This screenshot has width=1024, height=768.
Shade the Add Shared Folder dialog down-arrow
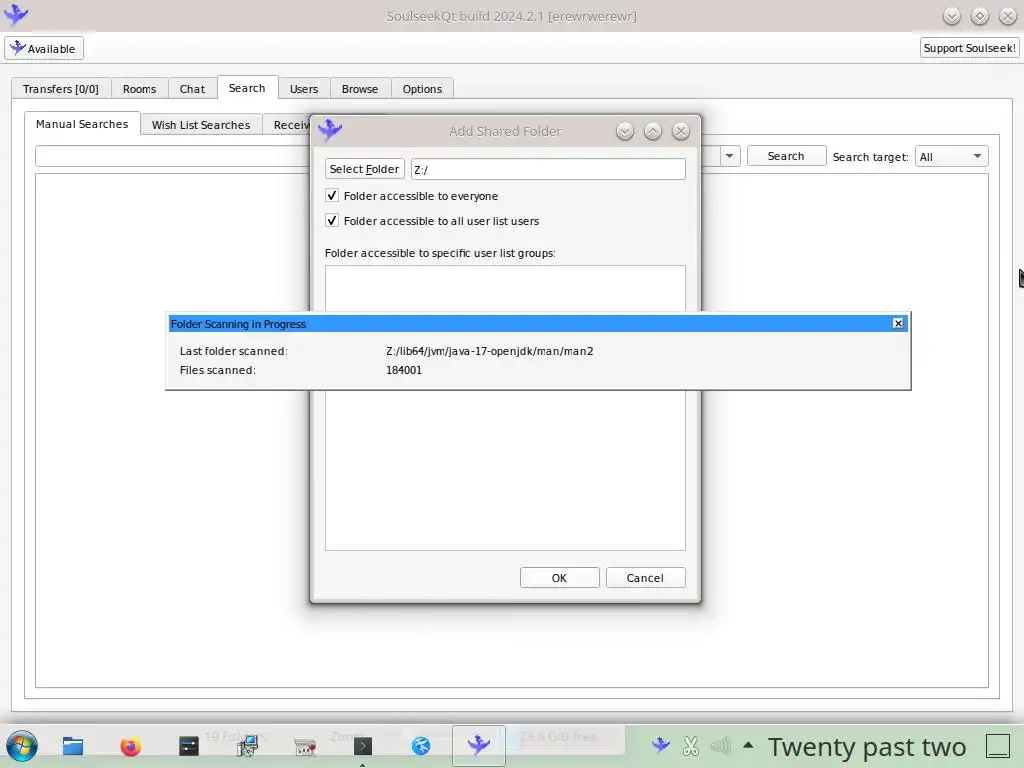(625, 131)
